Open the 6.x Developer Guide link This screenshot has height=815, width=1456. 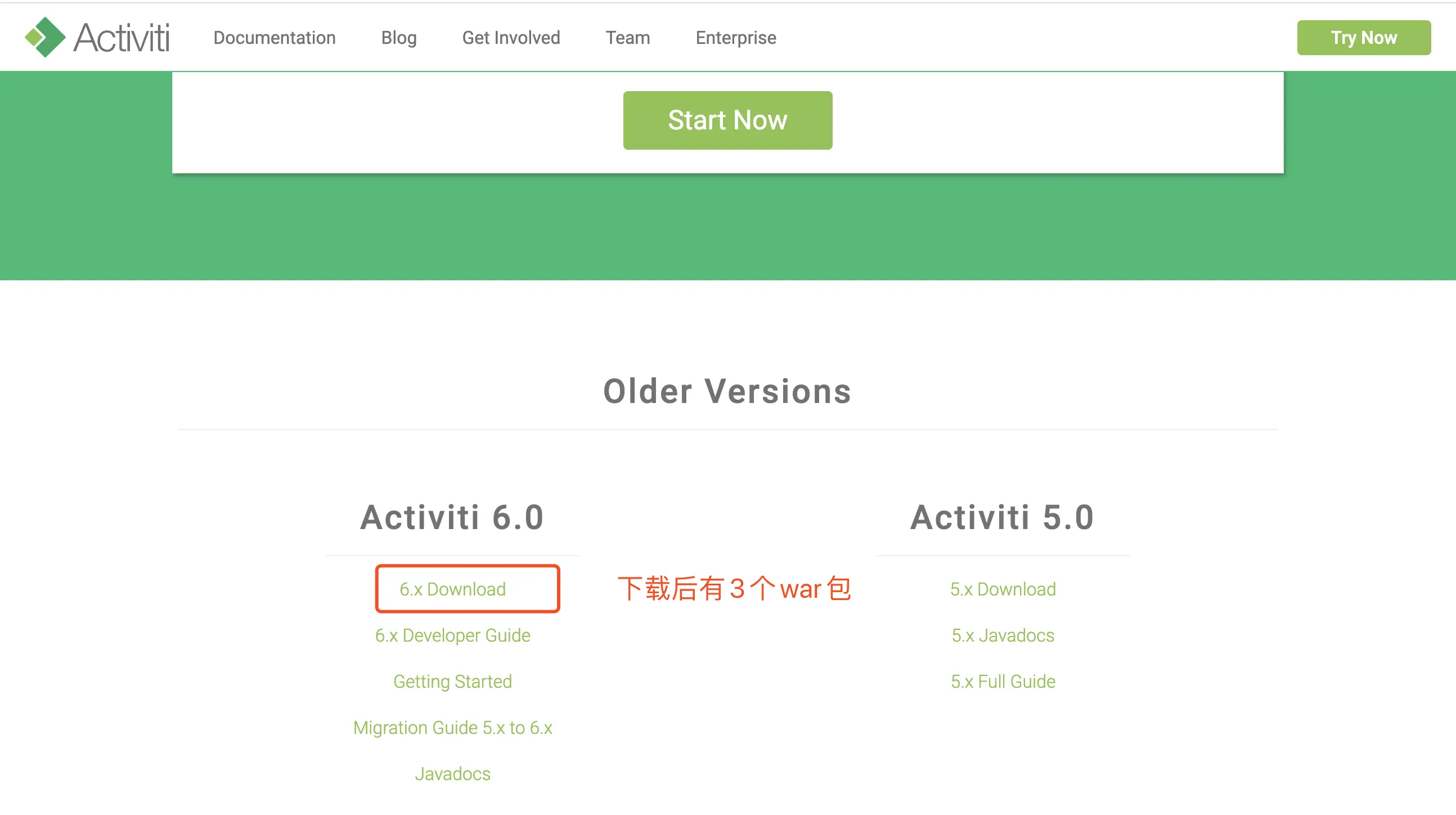(x=452, y=635)
